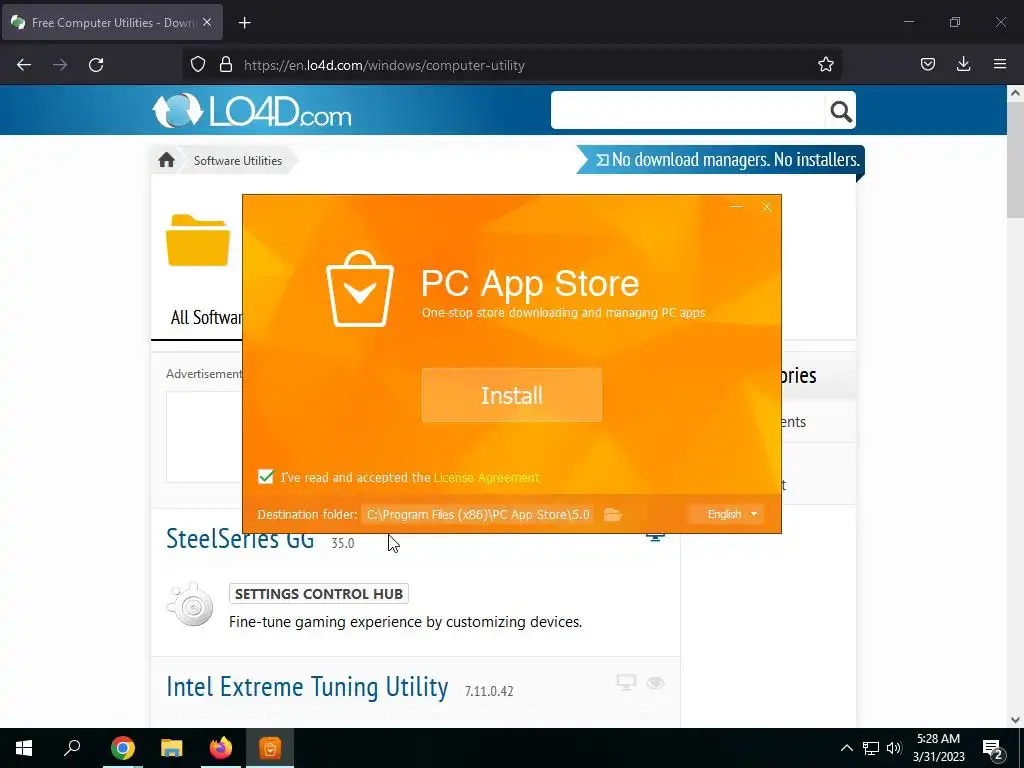Open Windows taskbar search
1024x768 pixels.
tap(72, 748)
